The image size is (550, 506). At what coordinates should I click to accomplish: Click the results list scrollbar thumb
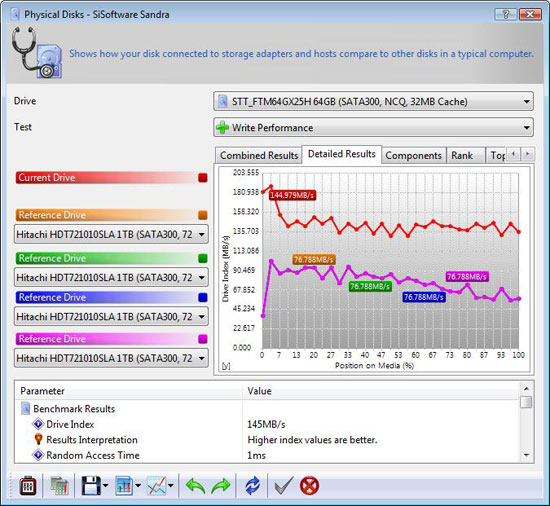click(526, 402)
